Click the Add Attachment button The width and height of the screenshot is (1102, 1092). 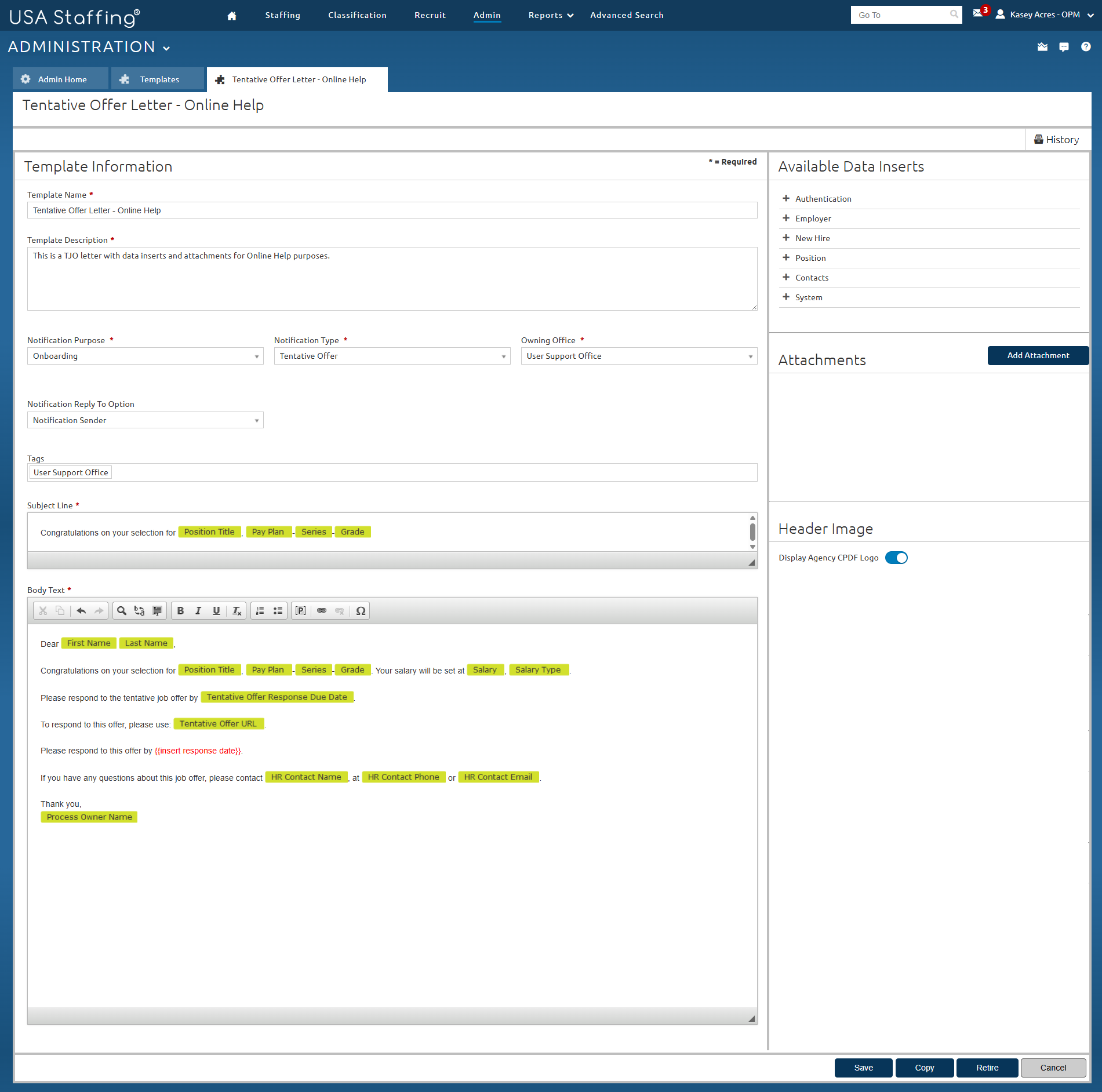coord(1038,355)
